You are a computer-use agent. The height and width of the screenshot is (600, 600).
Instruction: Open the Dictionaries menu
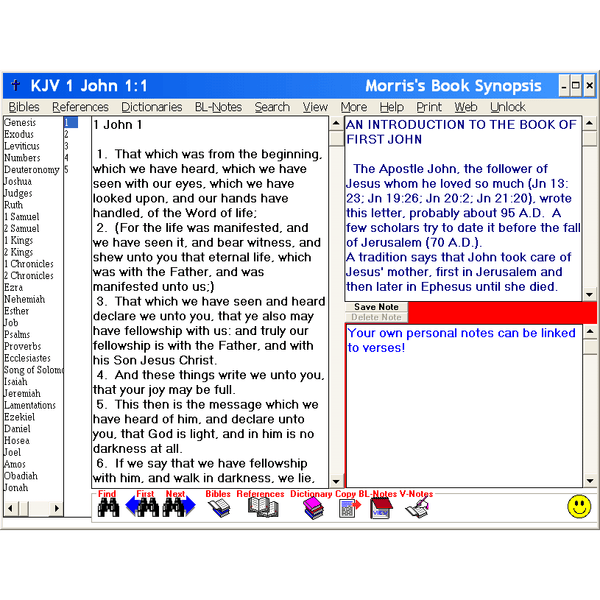[x=152, y=107]
